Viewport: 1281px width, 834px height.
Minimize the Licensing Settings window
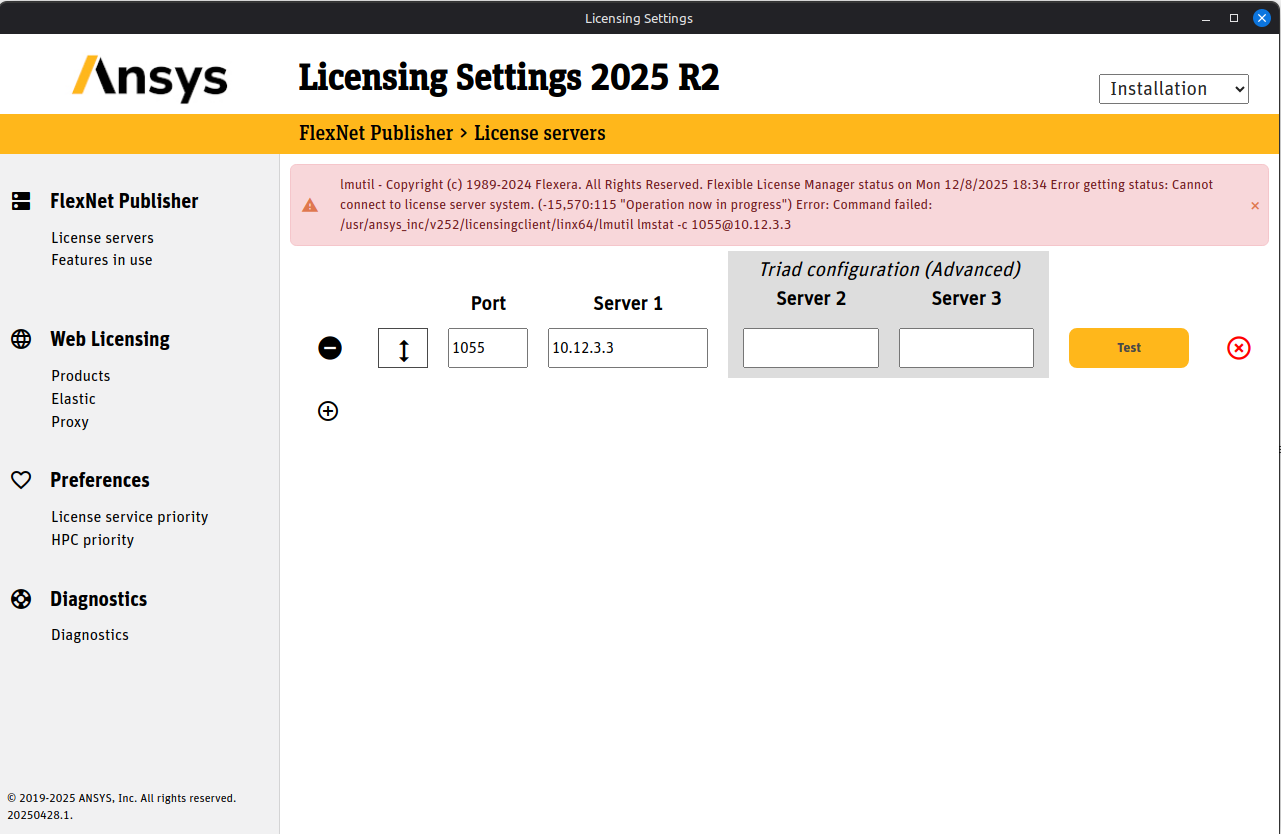1206,18
